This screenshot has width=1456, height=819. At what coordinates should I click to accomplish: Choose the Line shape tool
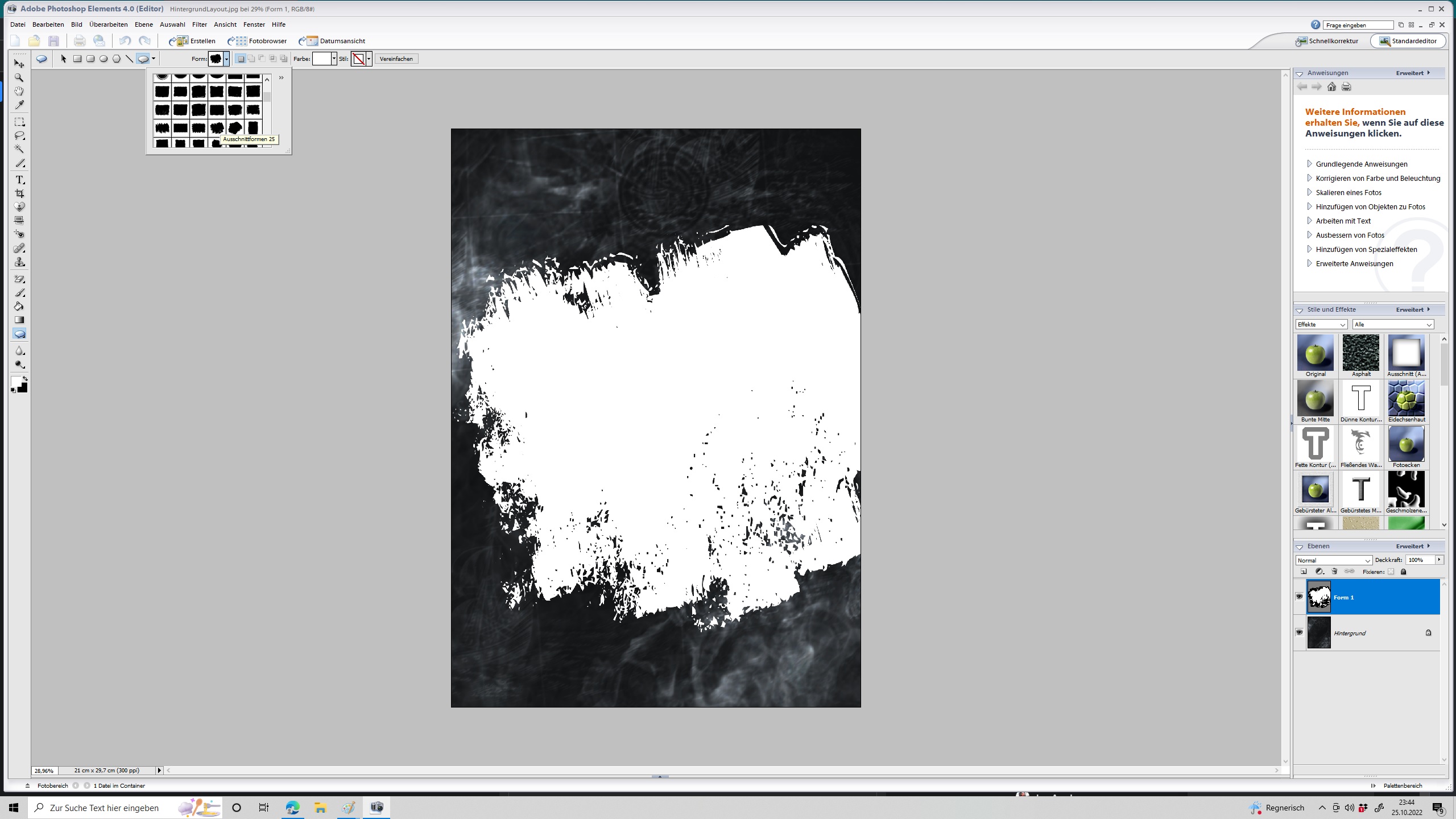(130, 59)
